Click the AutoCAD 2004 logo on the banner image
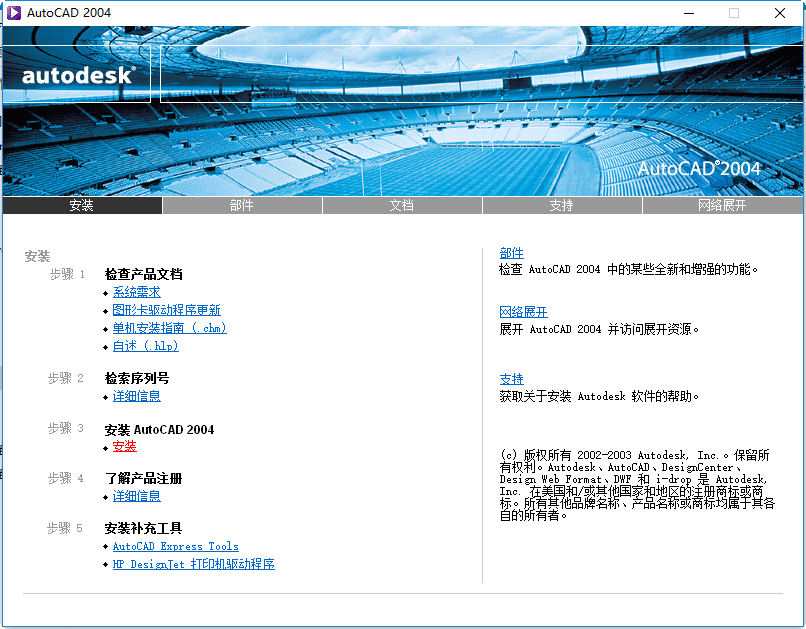This screenshot has width=806, height=629. click(x=698, y=170)
